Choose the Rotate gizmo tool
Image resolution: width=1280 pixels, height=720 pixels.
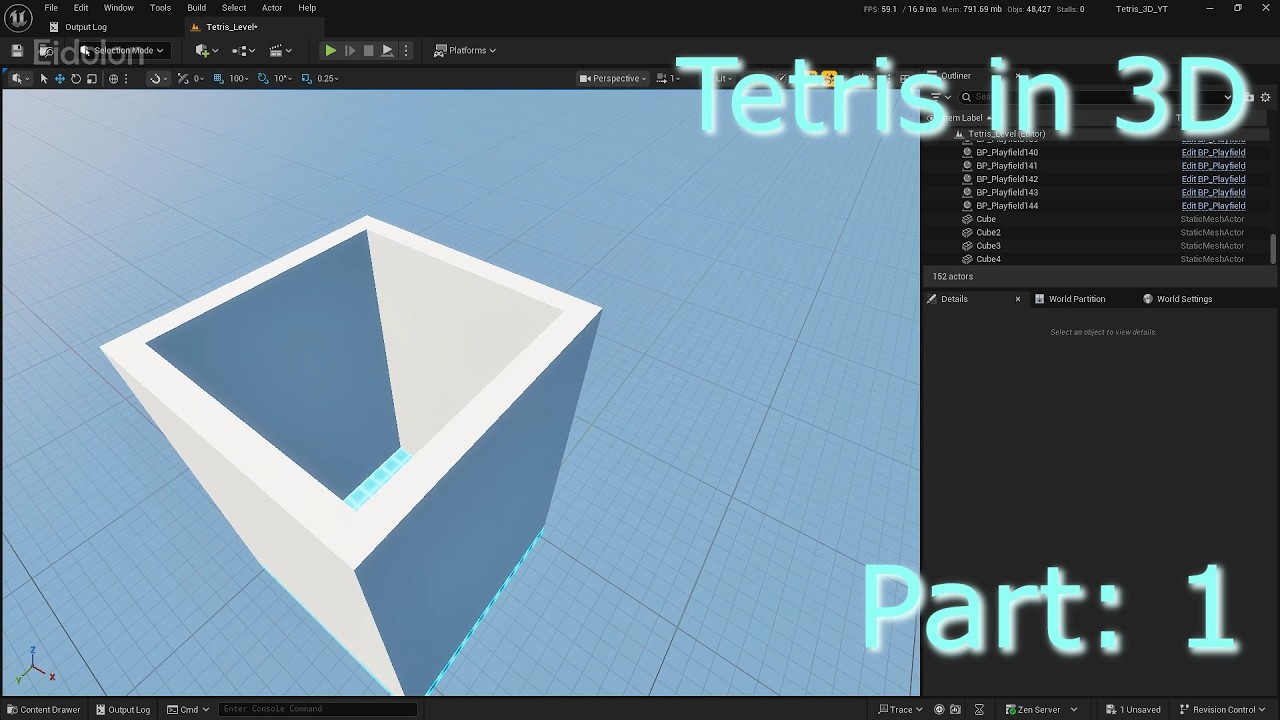coord(76,78)
